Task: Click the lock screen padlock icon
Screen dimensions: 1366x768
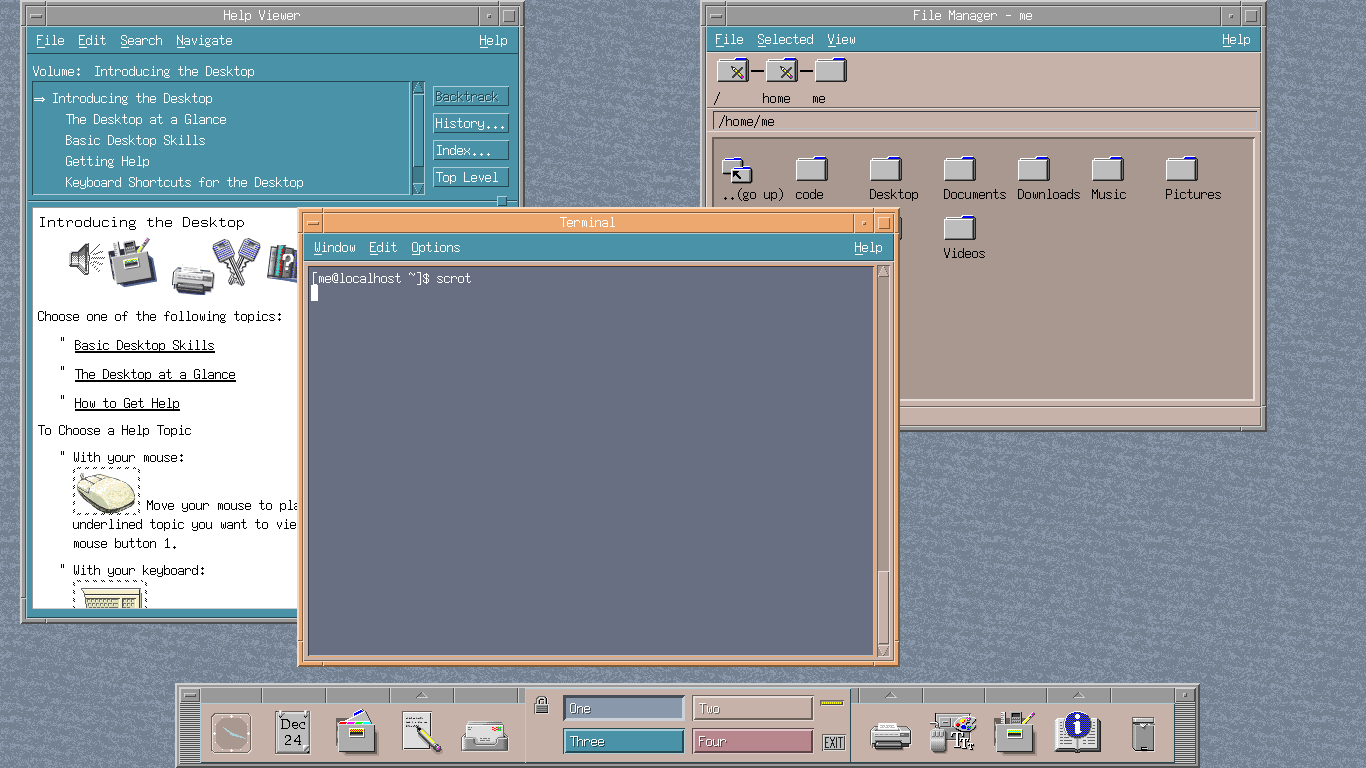Action: click(541, 705)
